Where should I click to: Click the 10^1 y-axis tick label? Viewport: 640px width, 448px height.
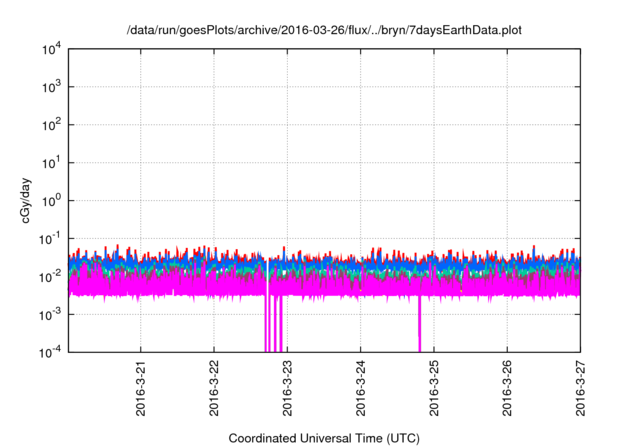click(51, 163)
